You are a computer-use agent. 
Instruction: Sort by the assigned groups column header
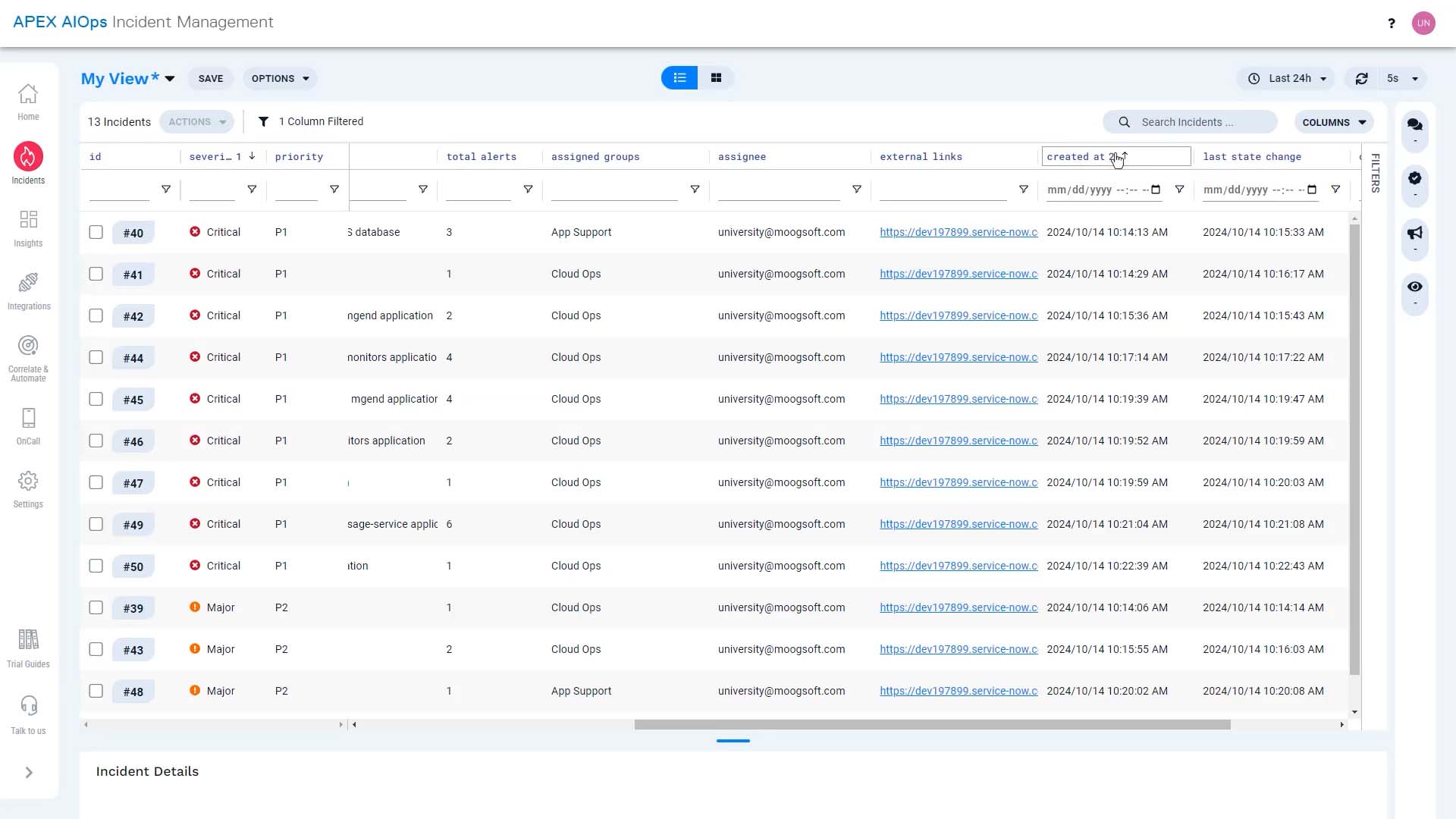pos(595,157)
